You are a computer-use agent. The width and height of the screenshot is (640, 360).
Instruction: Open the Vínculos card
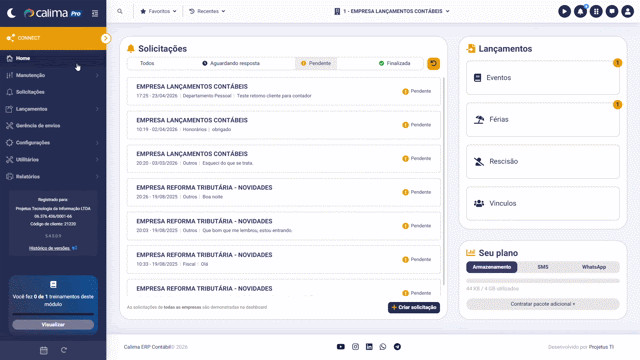pos(543,203)
